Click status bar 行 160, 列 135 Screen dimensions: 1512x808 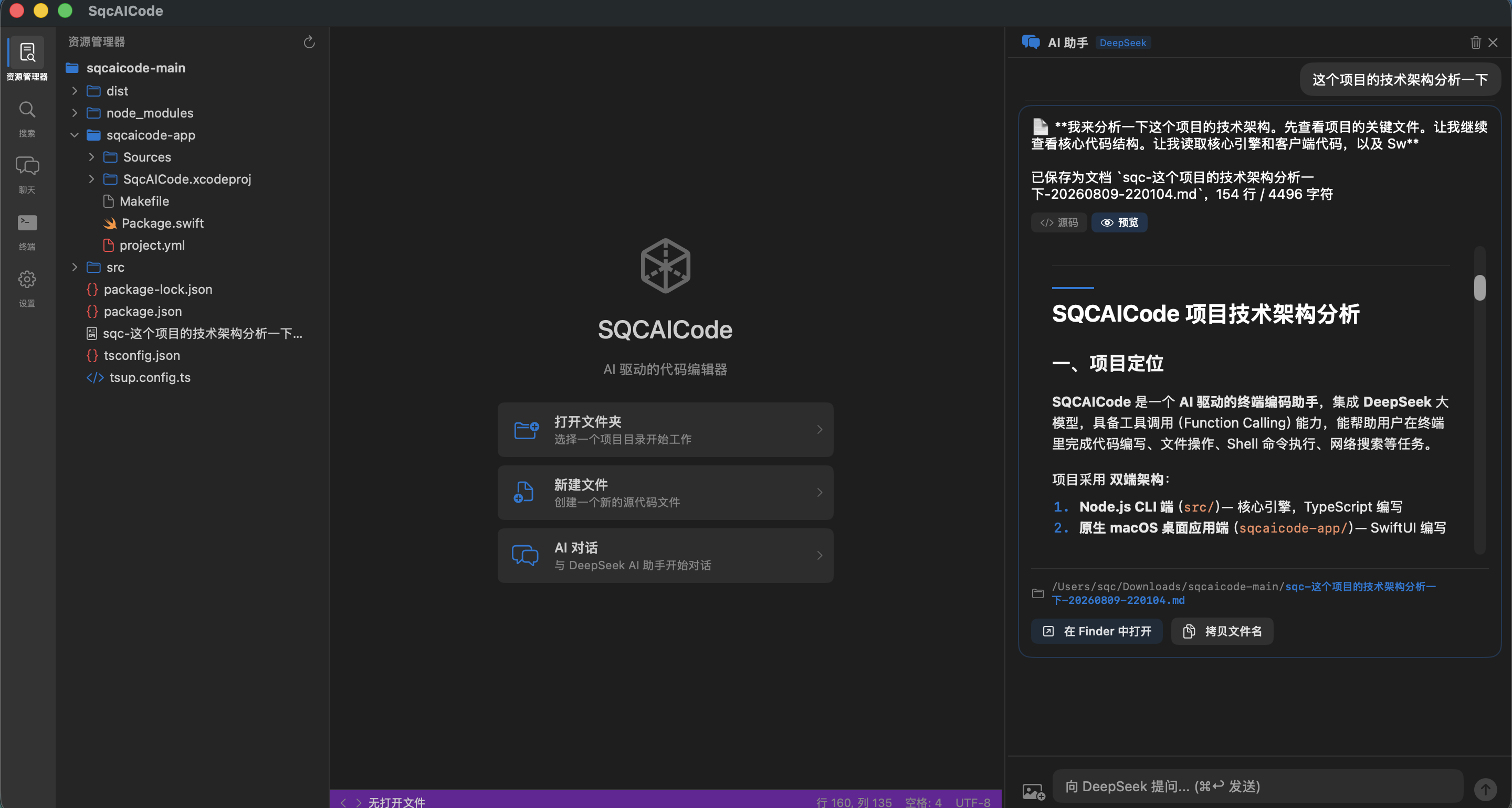point(854,802)
